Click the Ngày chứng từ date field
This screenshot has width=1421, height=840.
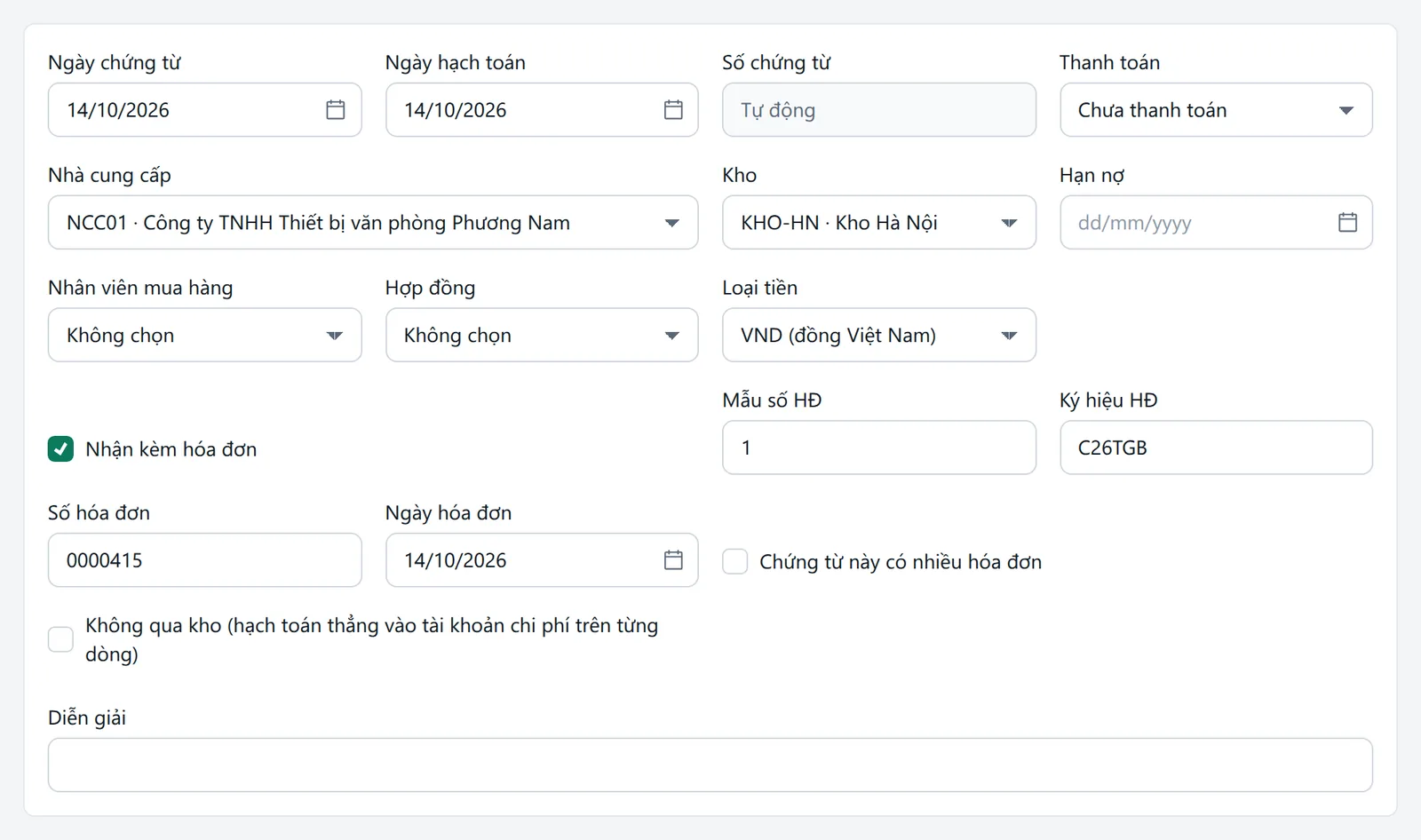pyautogui.click(x=205, y=110)
